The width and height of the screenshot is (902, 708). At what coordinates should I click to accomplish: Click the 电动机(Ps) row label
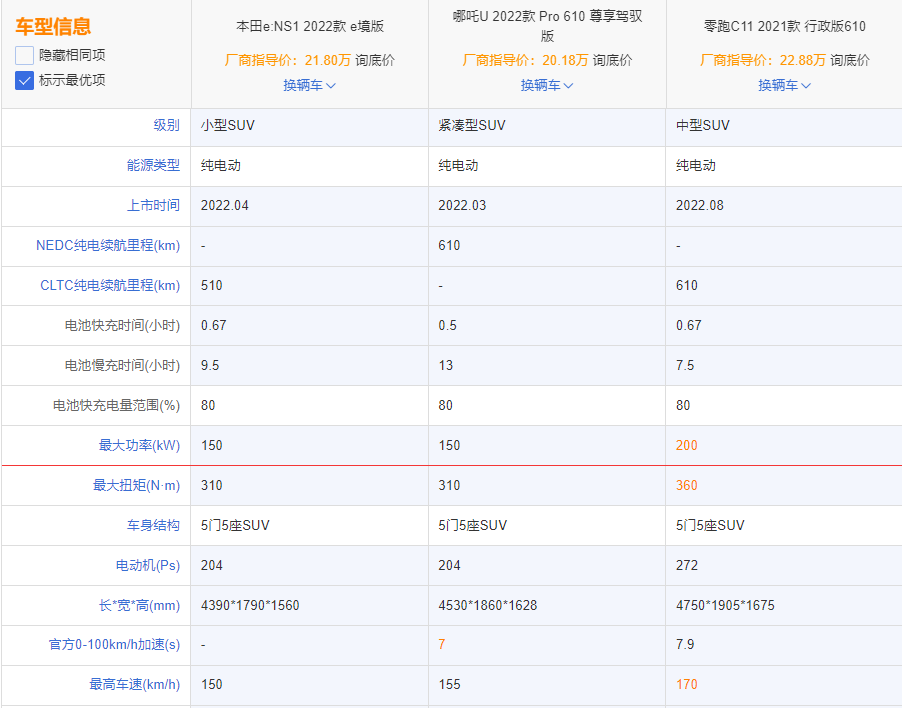coord(147,565)
